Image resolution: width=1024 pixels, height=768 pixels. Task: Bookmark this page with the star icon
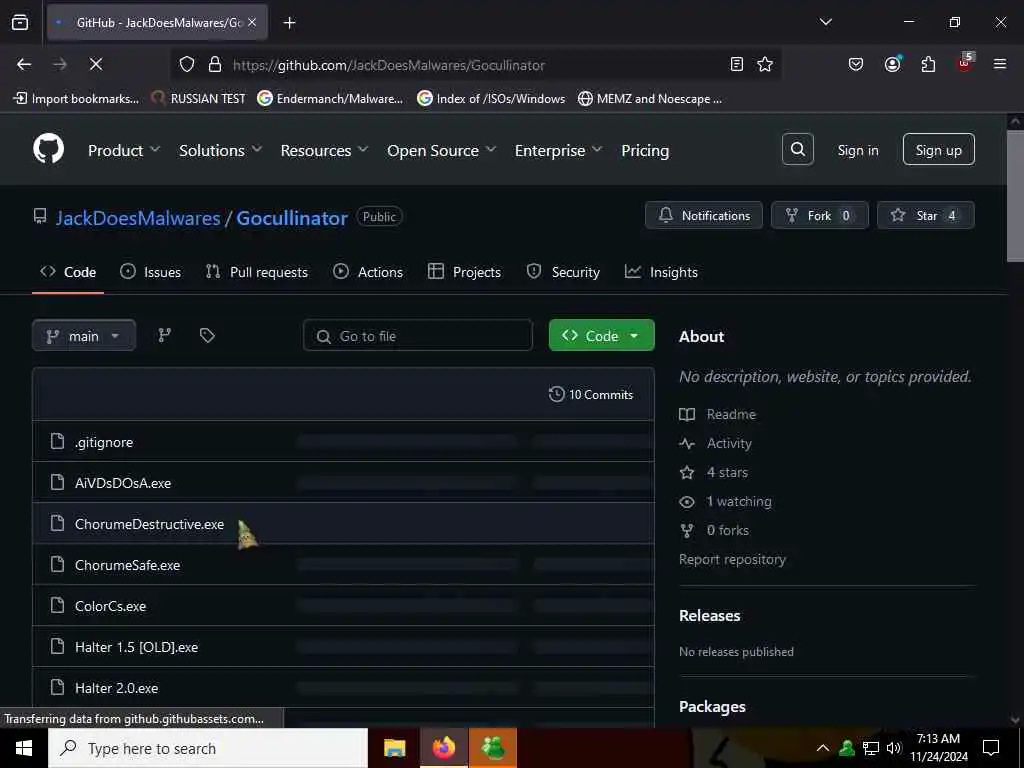pyautogui.click(x=765, y=64)
